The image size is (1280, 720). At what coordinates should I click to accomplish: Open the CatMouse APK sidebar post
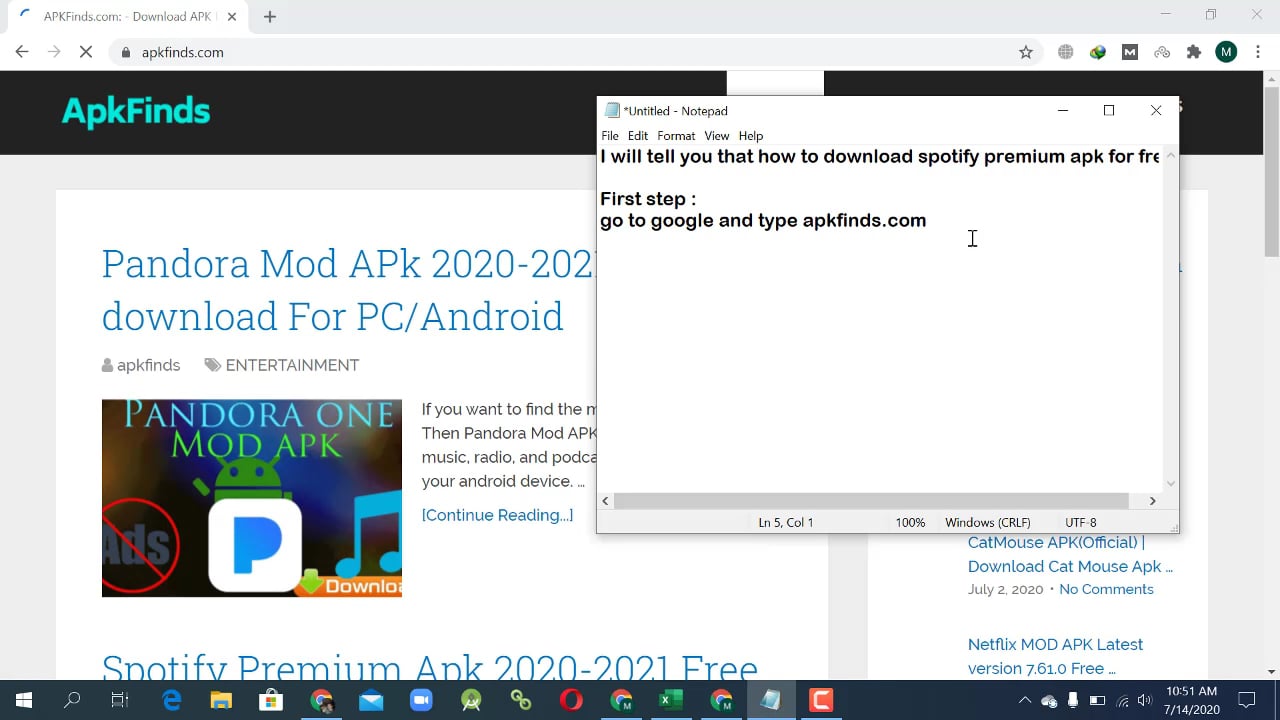click(1070, 554)
